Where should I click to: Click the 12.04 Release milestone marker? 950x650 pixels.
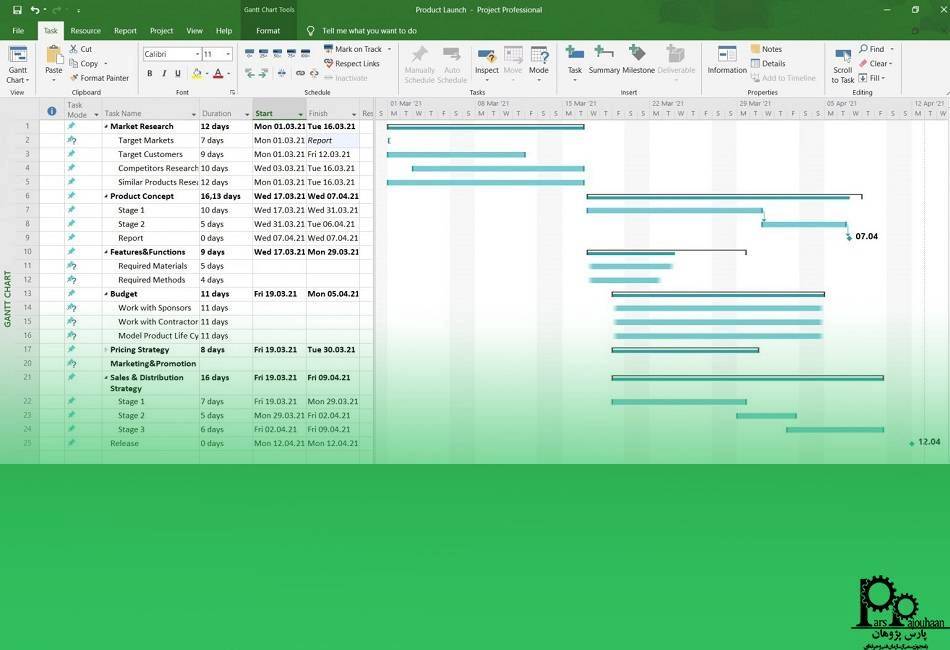point(911,443)
